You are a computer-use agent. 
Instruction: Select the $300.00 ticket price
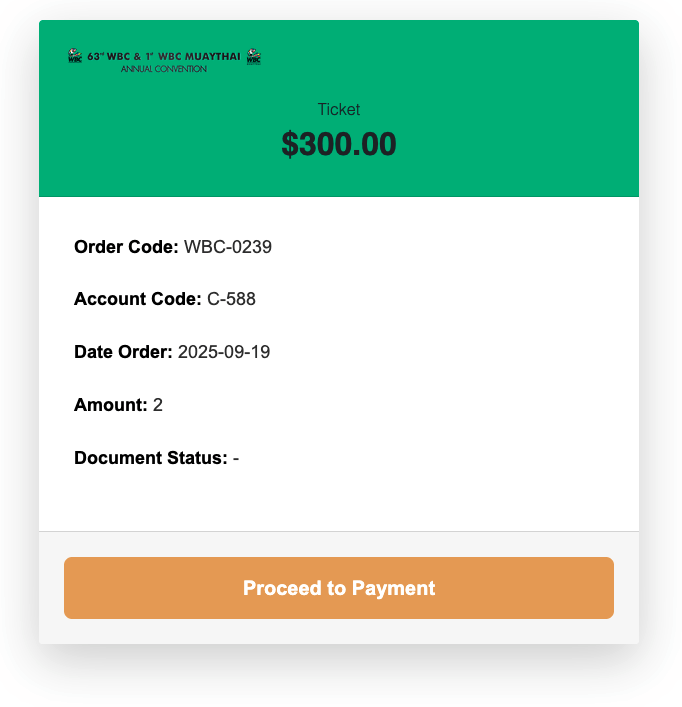point(339,144)
